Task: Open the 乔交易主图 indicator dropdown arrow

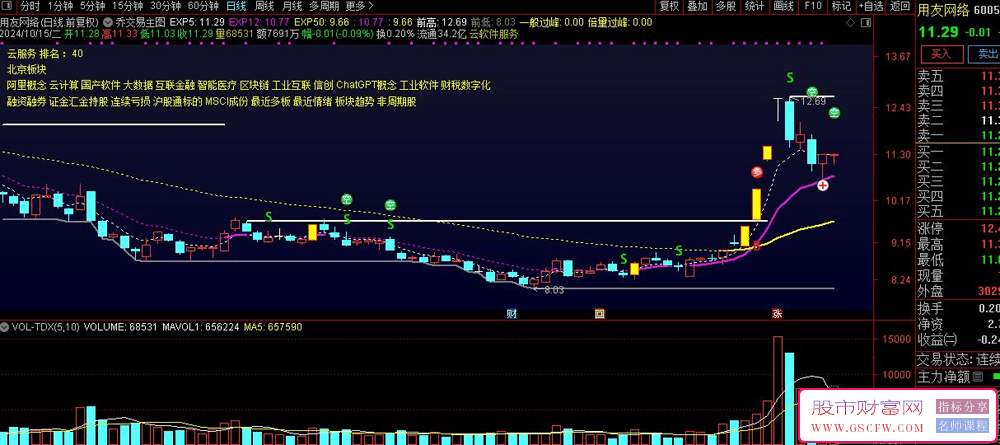Action: coord(109,22)
